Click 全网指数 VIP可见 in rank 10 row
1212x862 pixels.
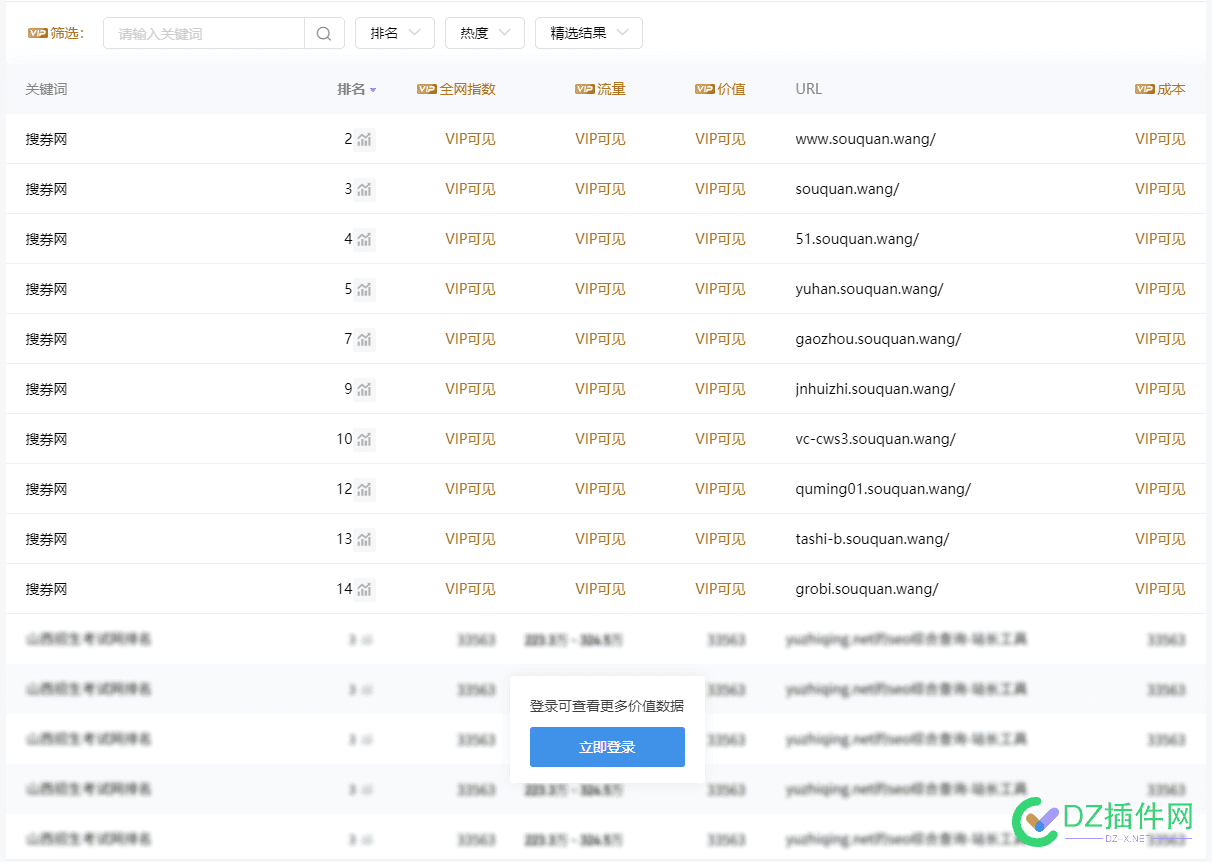click(470, 439)
